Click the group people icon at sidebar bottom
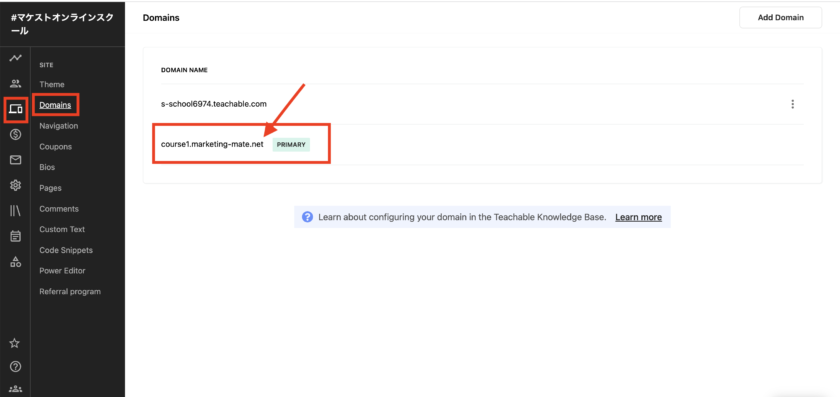 [16, 389]
